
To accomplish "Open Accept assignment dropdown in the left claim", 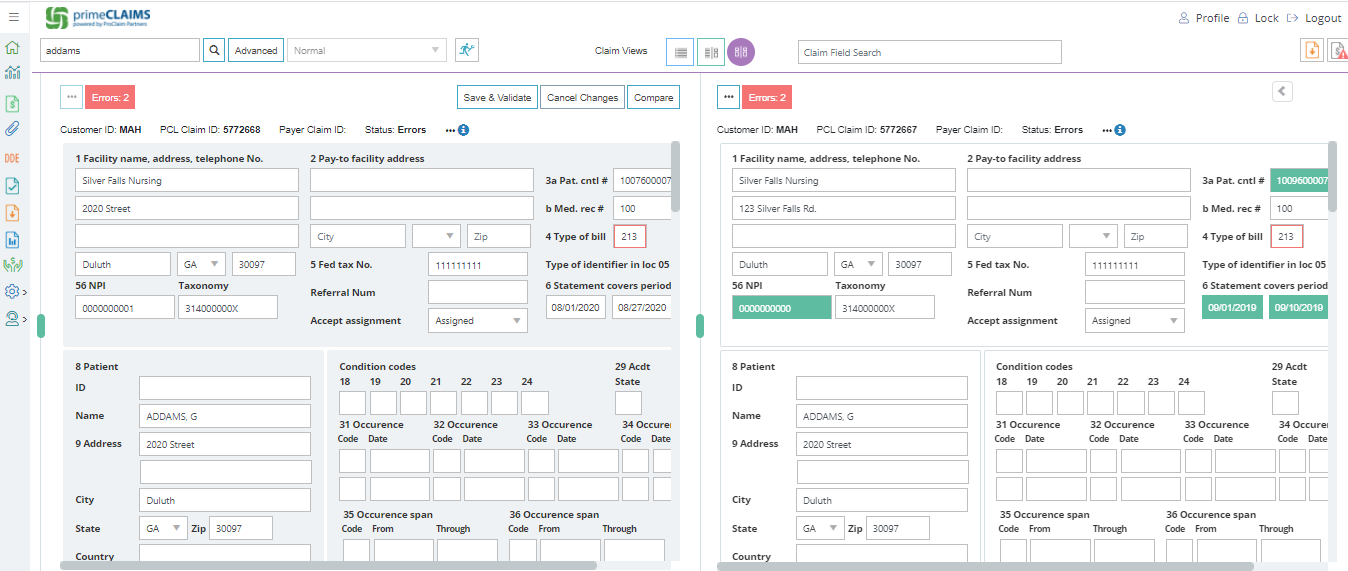I will pyautogui.click(x=477, y=321).
